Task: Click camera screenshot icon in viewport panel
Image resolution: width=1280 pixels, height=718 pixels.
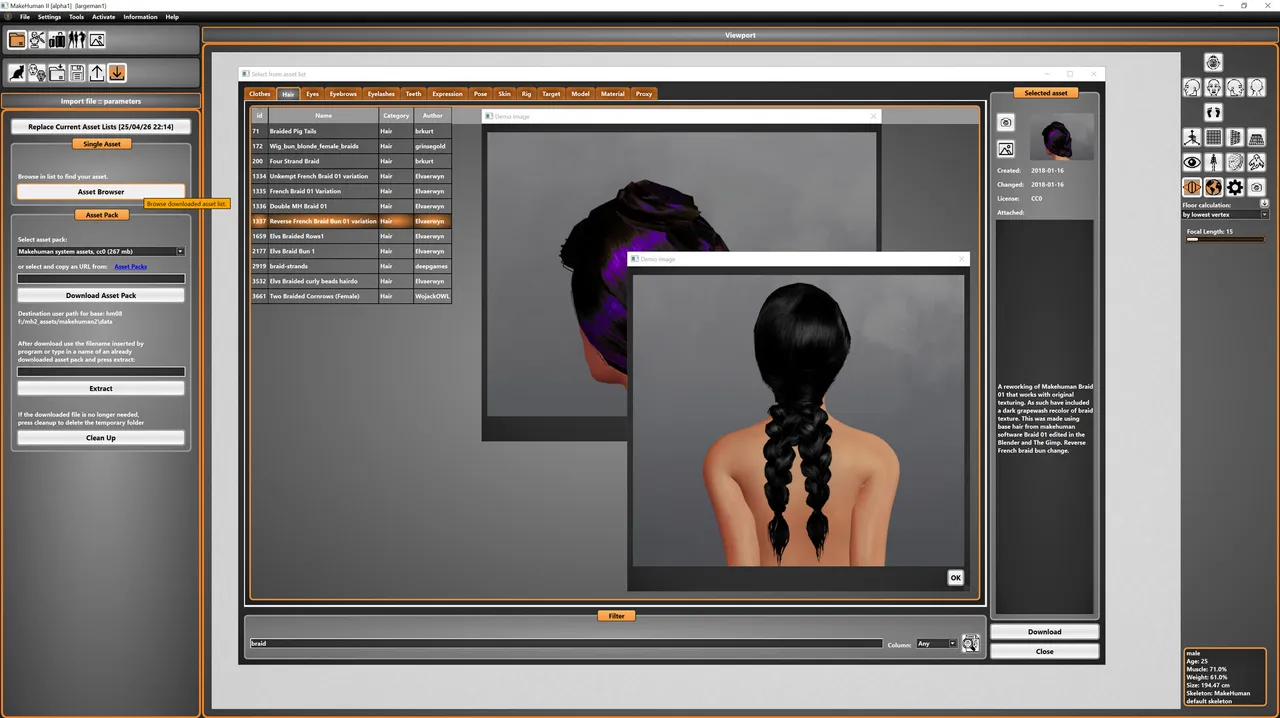Action: 1257,187
